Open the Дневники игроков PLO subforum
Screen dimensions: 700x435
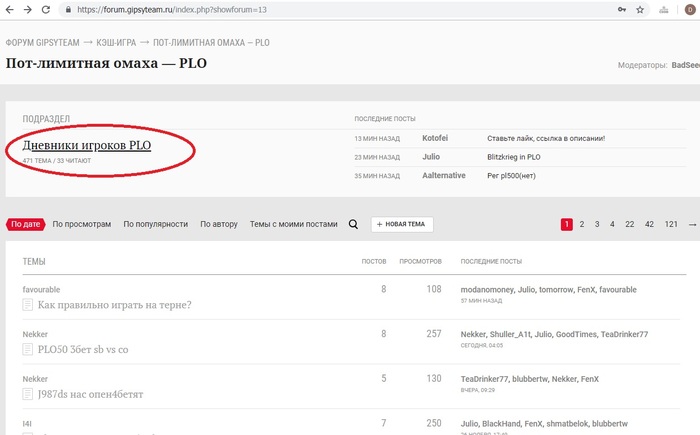[x=87, y=145]
